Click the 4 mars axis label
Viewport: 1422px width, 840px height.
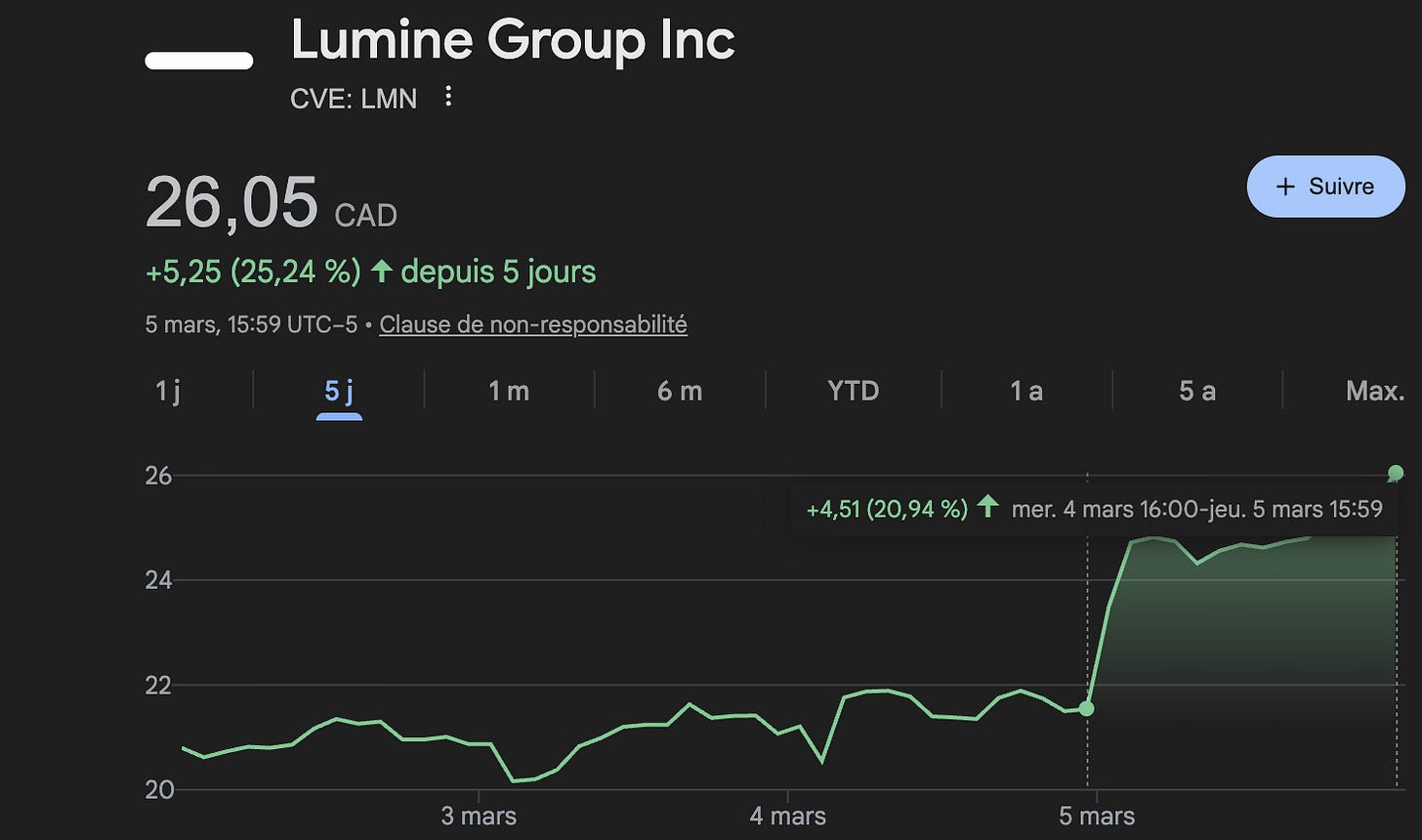(787, 816)
